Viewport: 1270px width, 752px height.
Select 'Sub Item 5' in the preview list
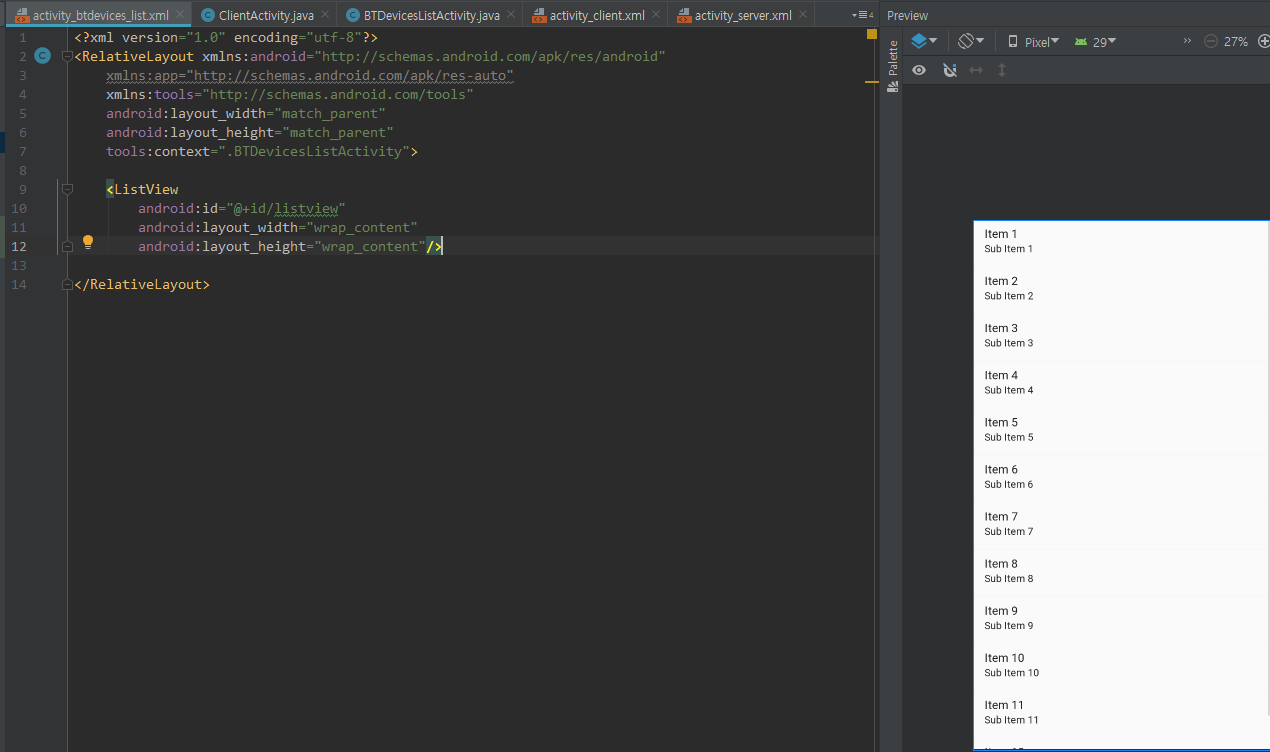pyautogui.click(x=1009, y=437)
